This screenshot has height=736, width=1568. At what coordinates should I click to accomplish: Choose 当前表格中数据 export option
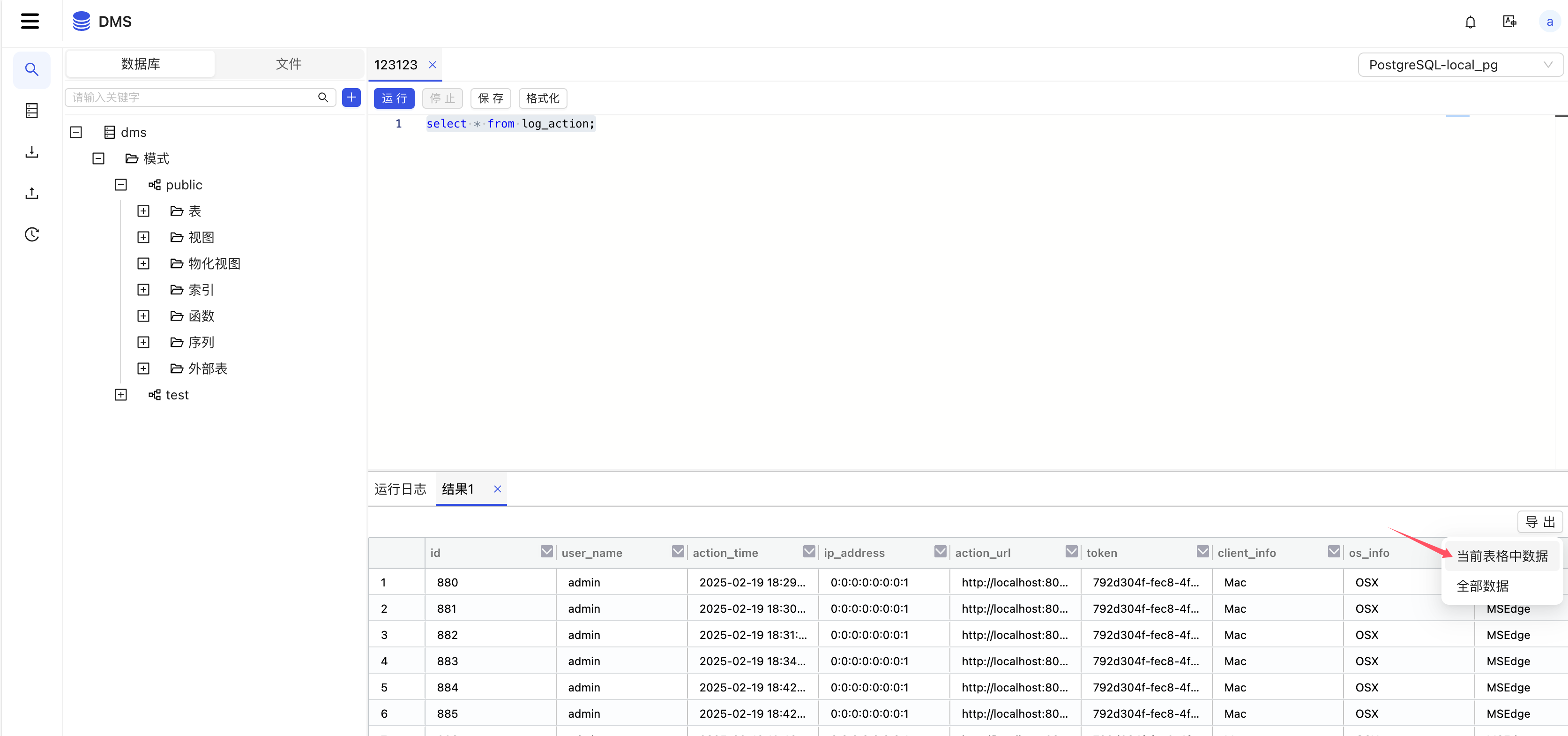1501,556
